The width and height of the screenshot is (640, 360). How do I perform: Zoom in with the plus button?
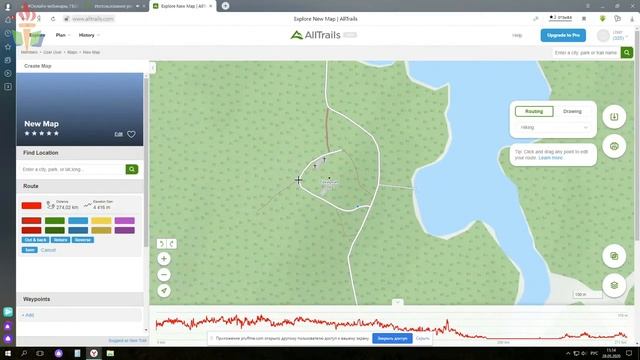tap(164, 258)
